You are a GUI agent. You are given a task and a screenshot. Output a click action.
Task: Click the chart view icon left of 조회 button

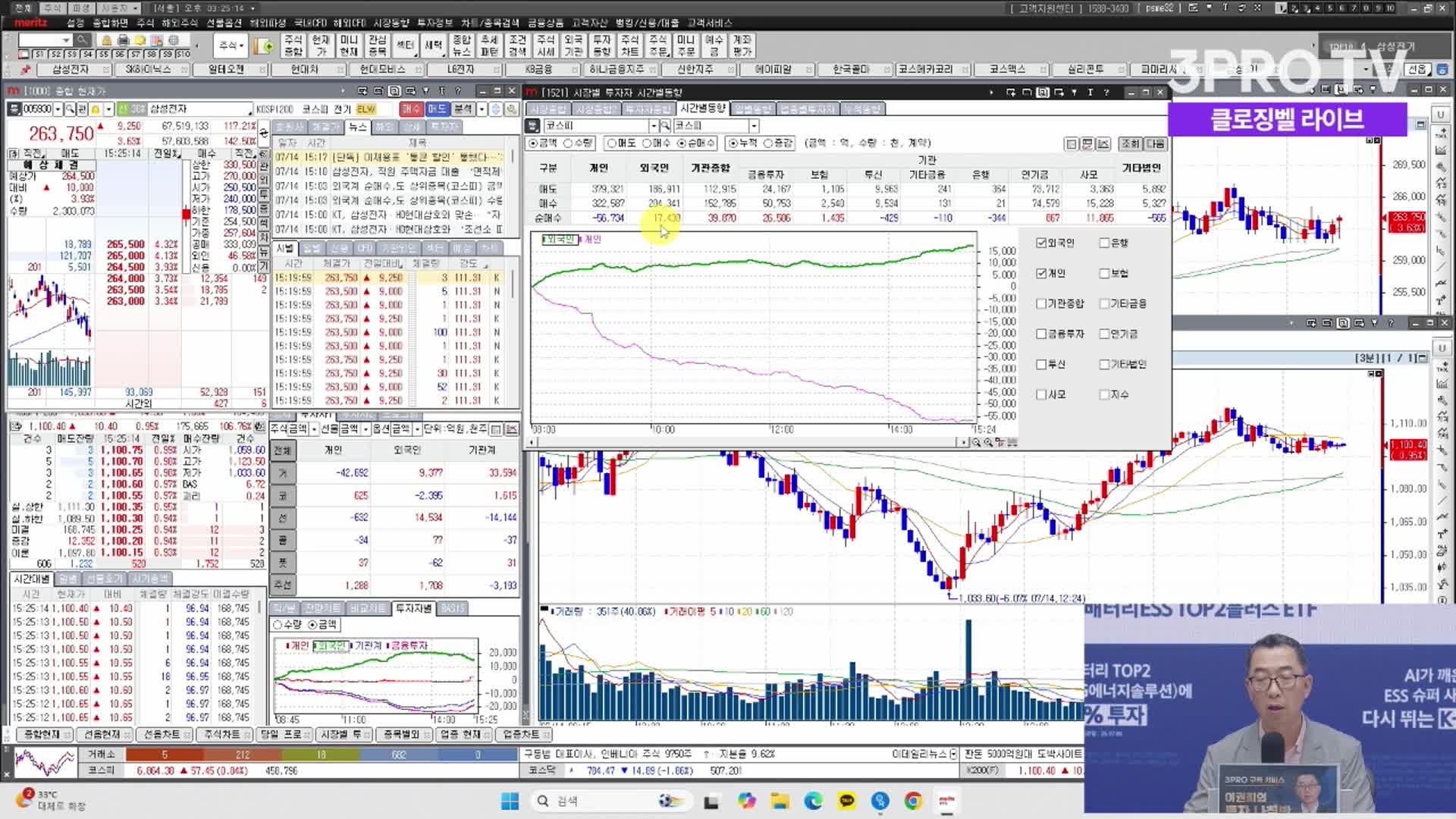[x=1103, y=143]
